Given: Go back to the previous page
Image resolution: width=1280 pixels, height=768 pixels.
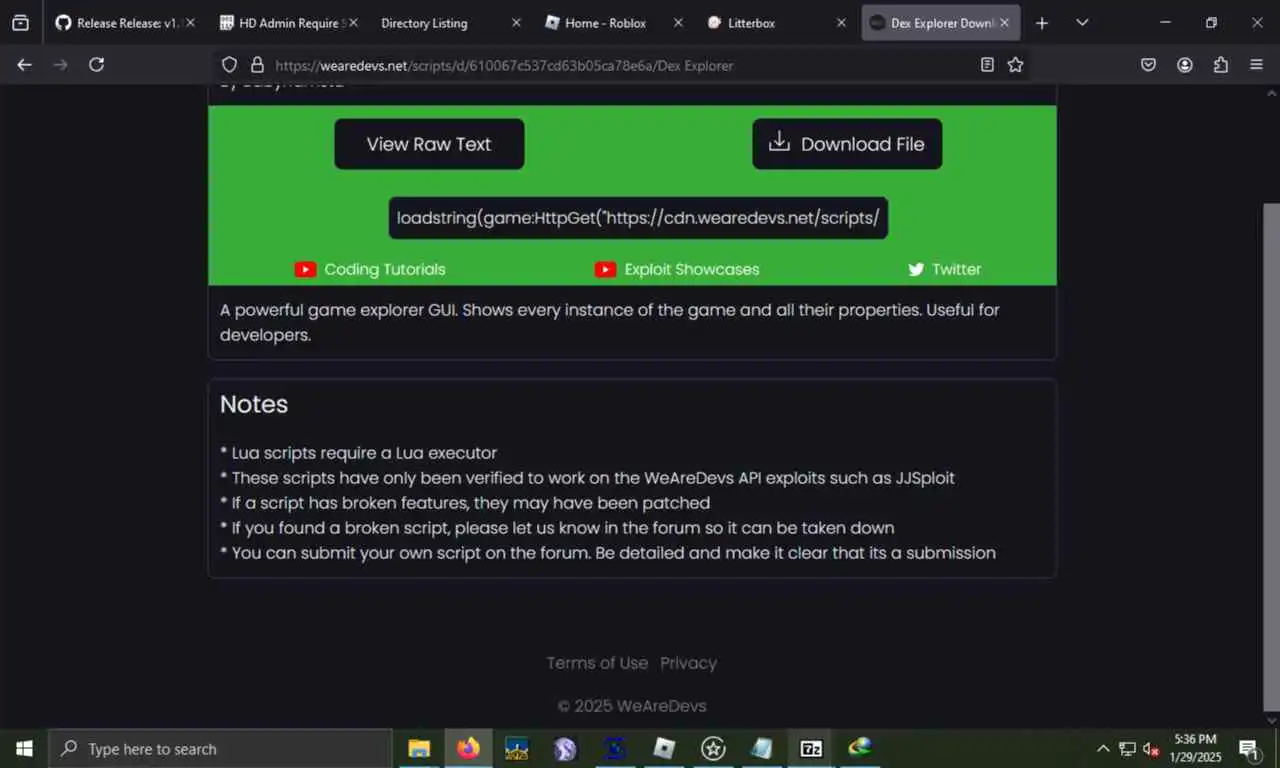Looking at the screenshot, I should click(25, 65).
